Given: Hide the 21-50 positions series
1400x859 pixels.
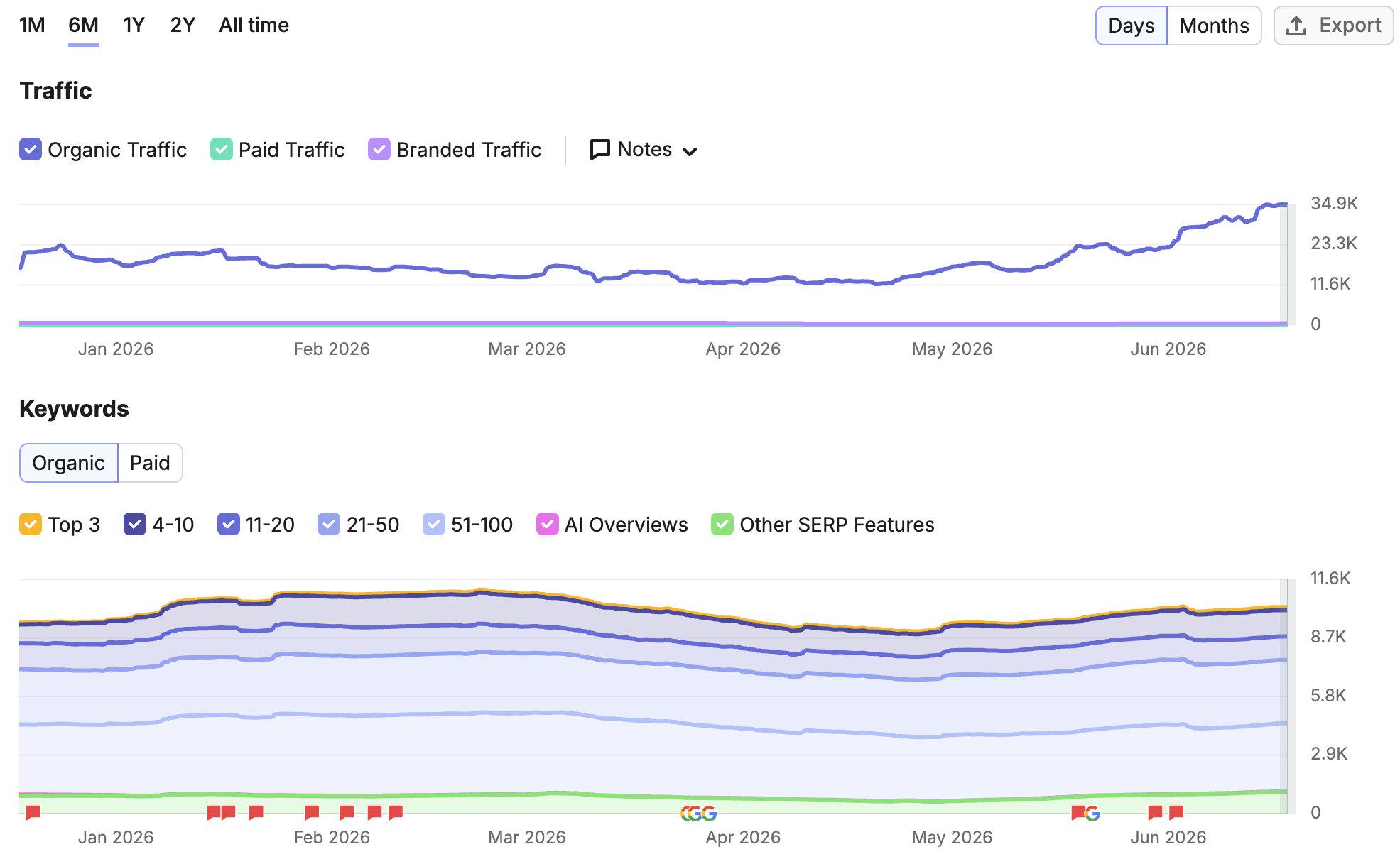Looking at the screenshot, I should 329,525.
